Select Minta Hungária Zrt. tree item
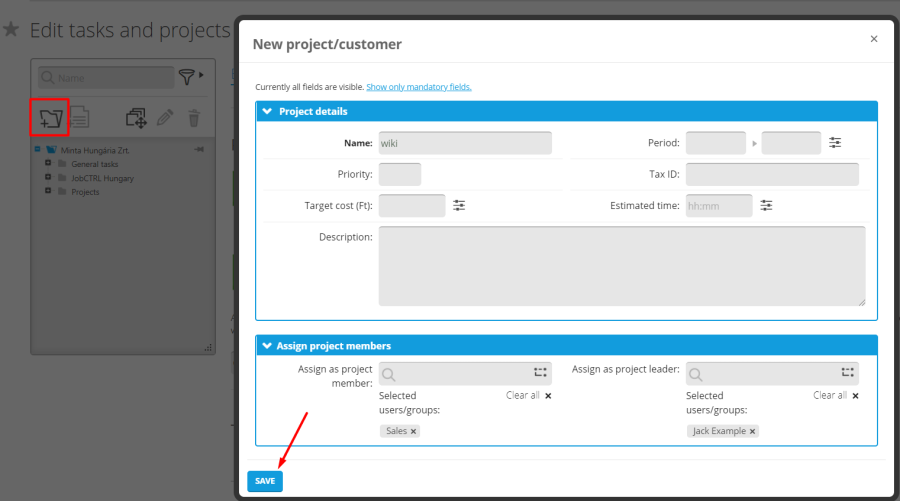 95,150
